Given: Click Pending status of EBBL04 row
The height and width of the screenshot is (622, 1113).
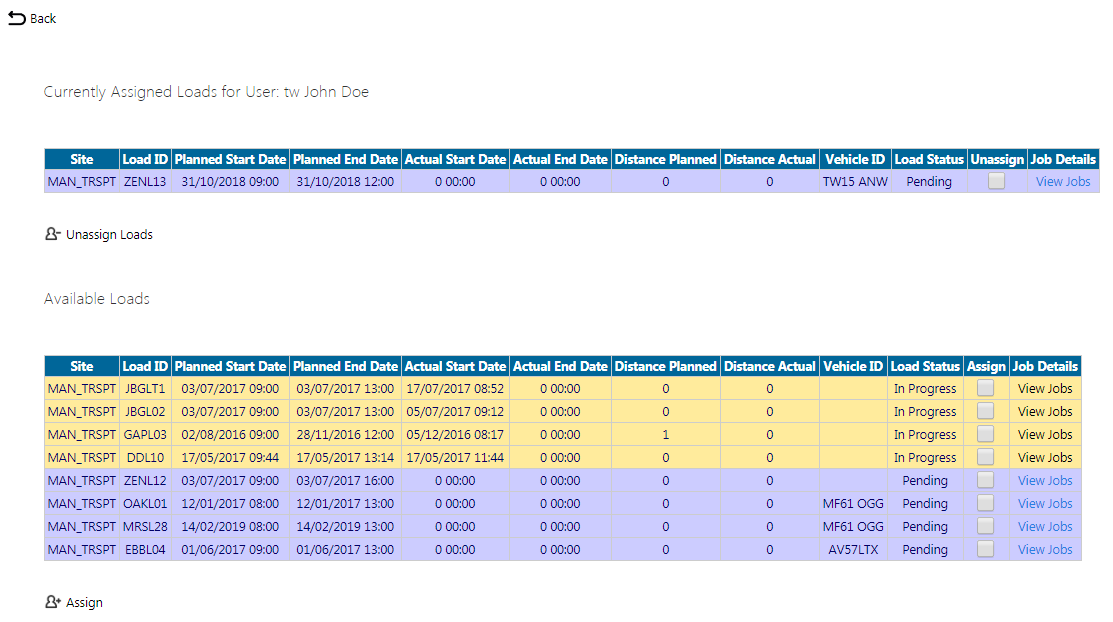Looking at the screenshot, I should click(925, 550).
